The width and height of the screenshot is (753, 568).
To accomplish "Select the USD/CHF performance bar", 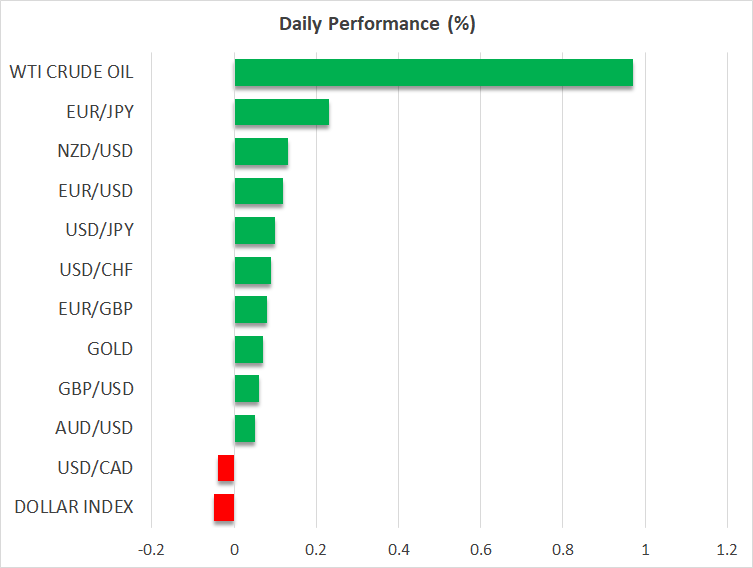I will coord(252,270).
